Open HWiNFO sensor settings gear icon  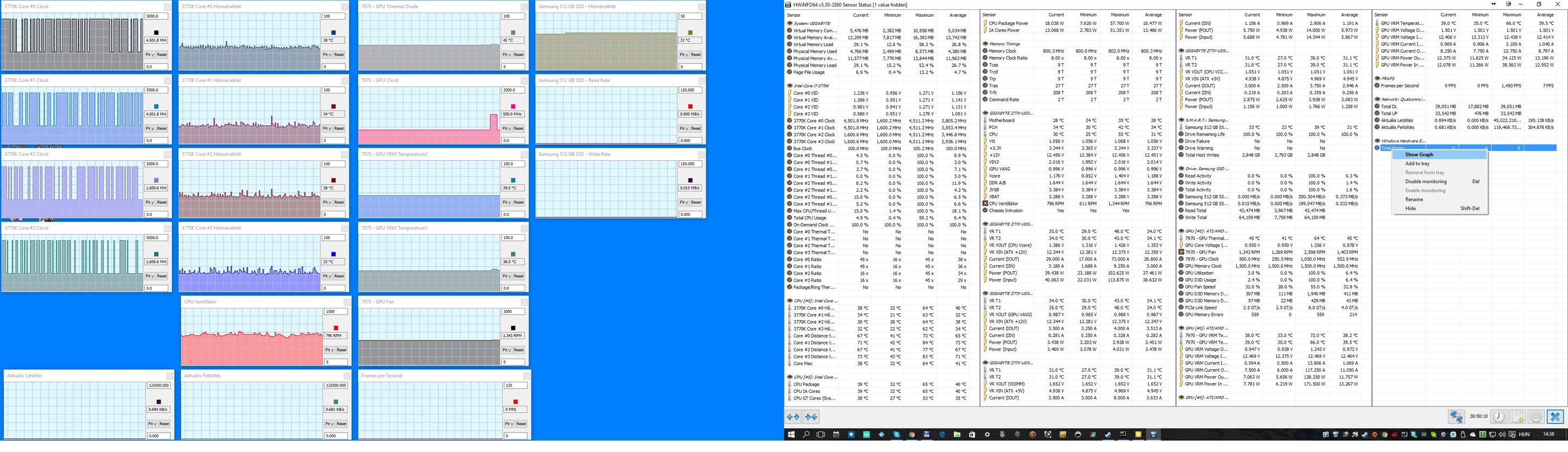pyautogui.click(x=1537, y=417)
